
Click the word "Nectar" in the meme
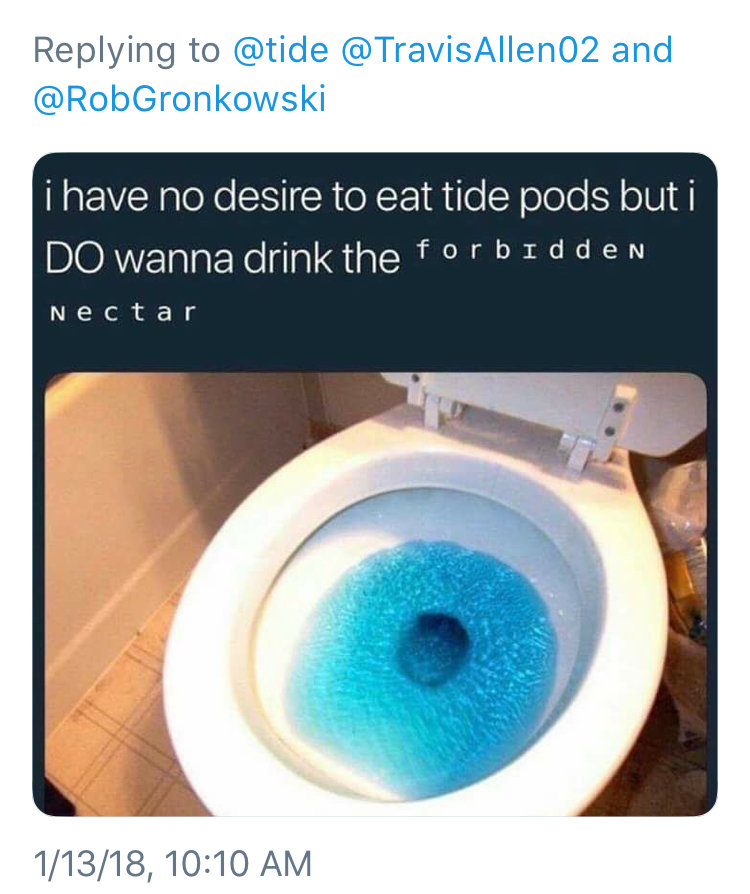(123, 312)
